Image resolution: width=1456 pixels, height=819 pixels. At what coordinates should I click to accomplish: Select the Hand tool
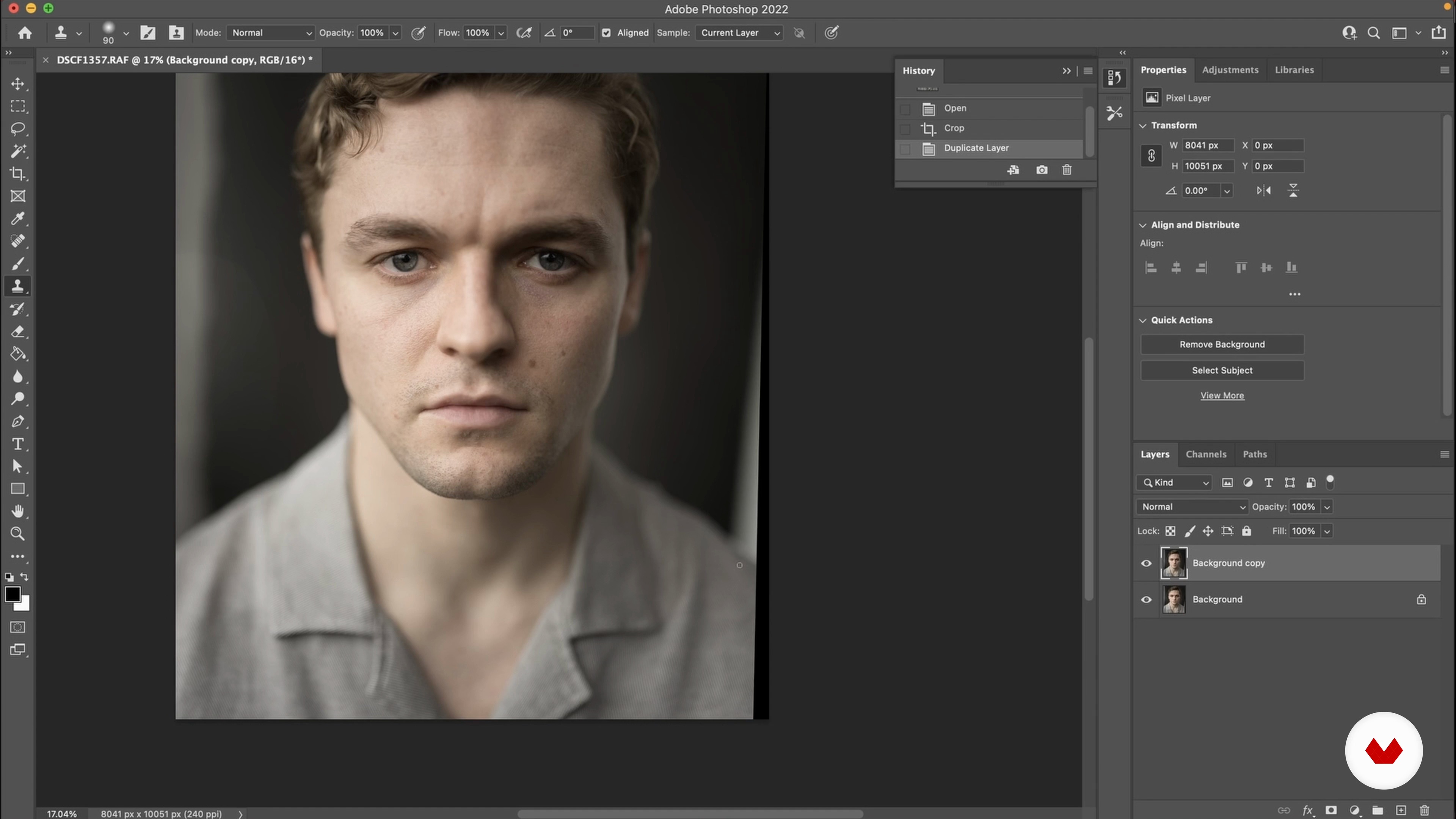(x=17, y=511)
